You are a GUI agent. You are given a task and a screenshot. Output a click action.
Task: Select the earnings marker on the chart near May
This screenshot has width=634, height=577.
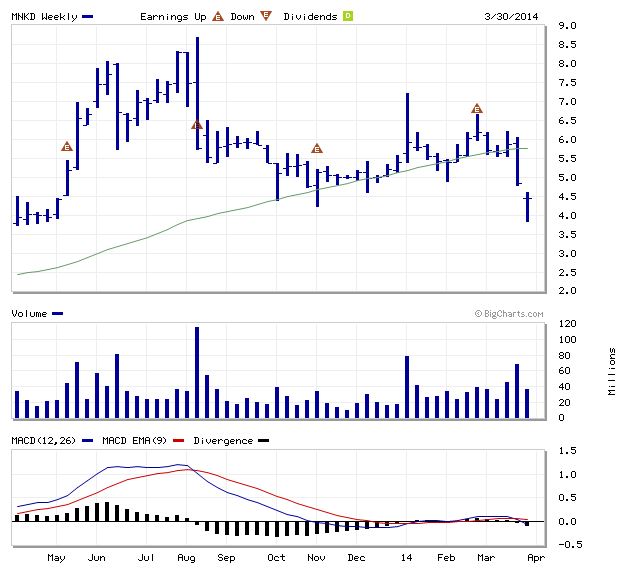pyautogui.click(x=67, y=146)
